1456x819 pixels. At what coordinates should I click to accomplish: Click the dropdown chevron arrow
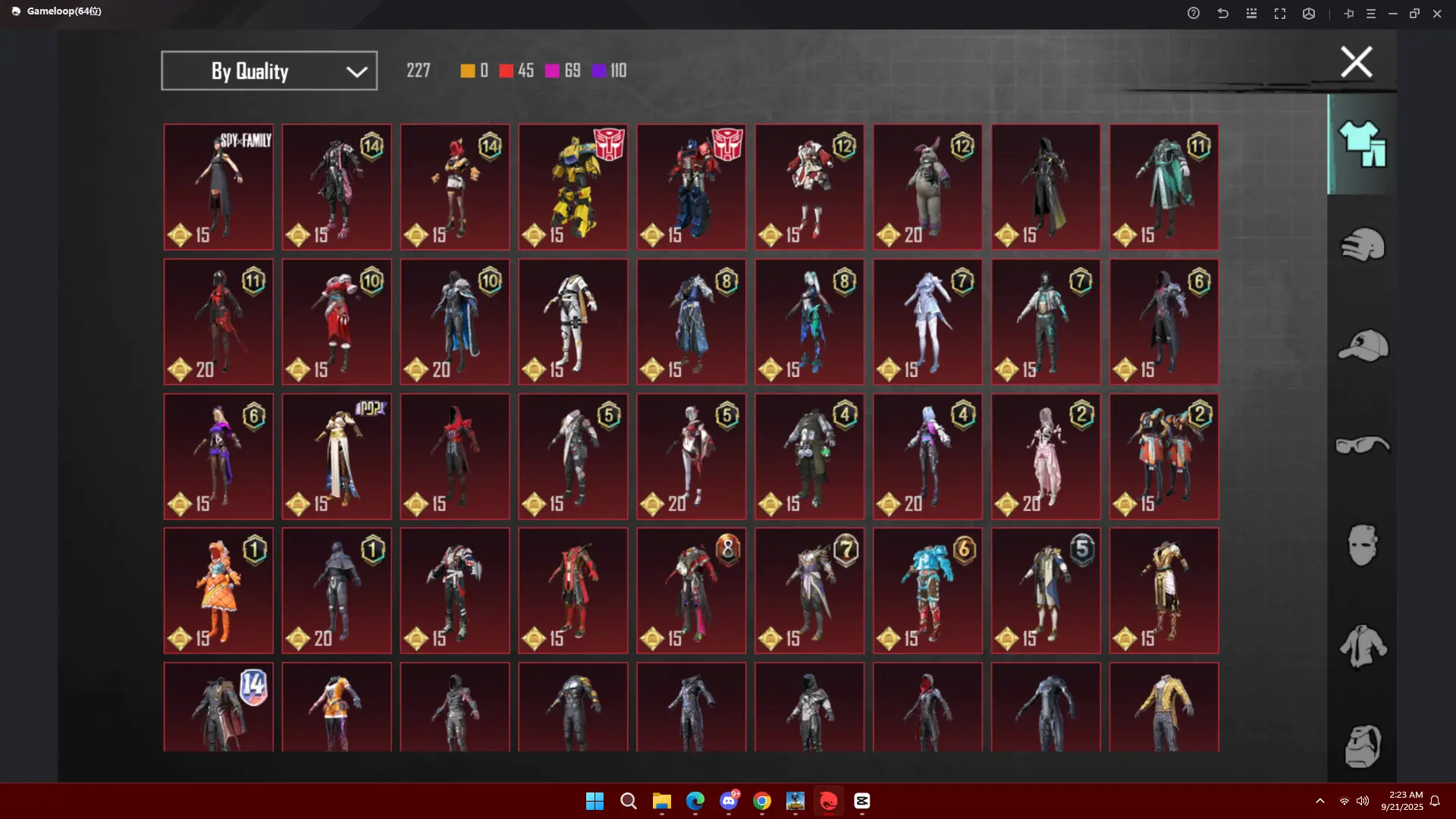[356, 71]
